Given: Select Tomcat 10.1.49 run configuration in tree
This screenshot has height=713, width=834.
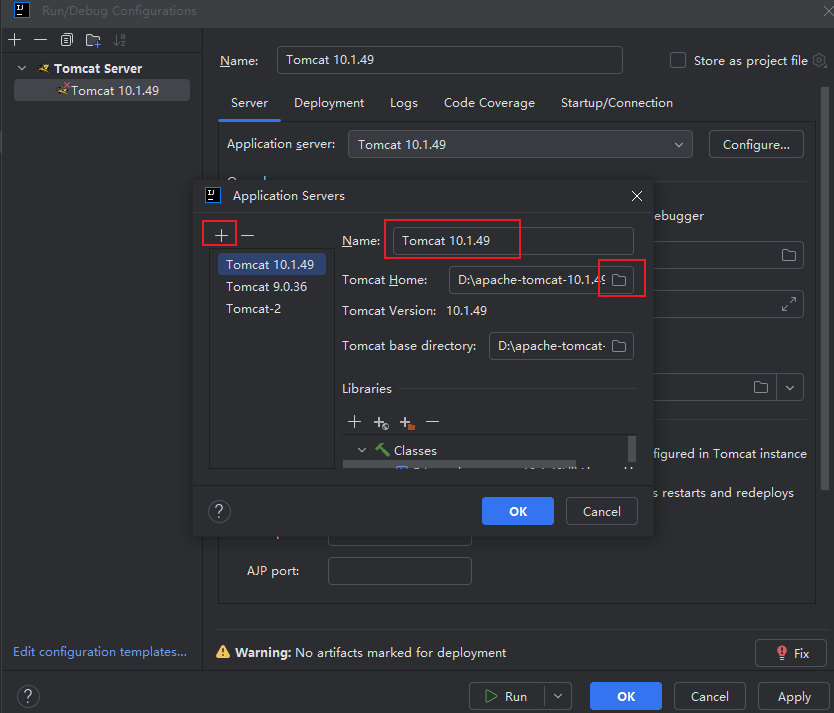Looking at the screenshot, I should [102, 90].
